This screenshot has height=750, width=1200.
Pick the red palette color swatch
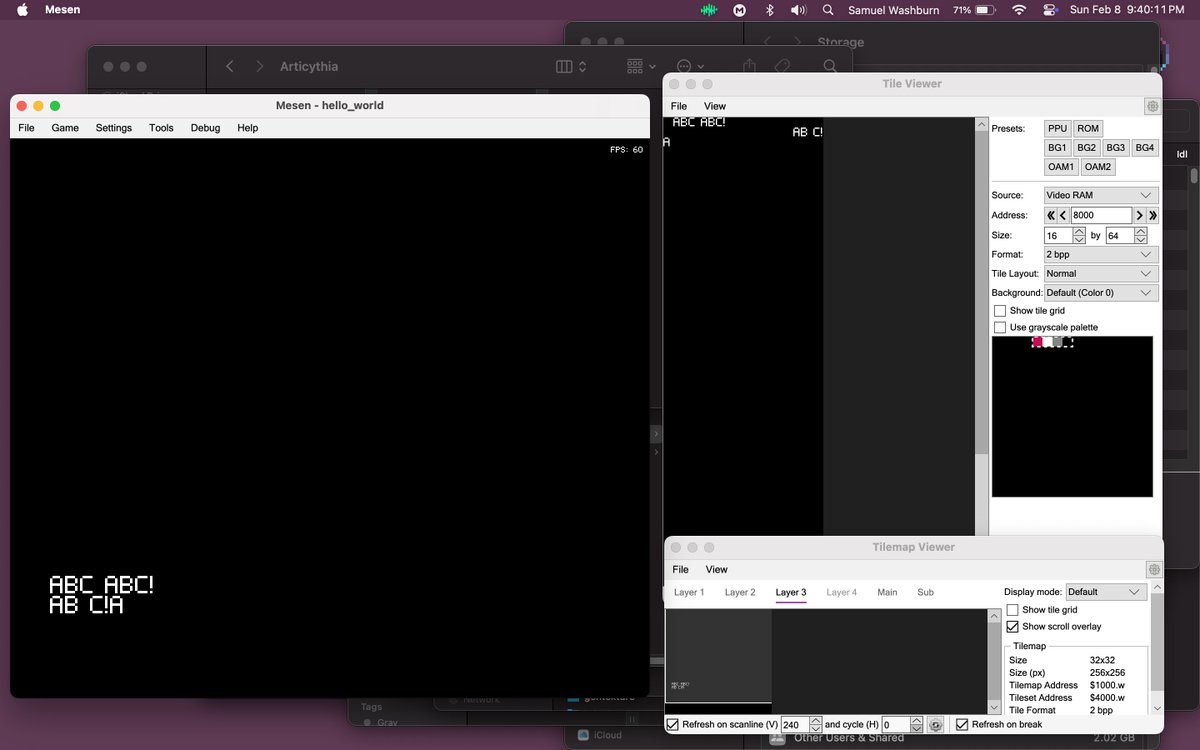click(x=1038, y=342)
